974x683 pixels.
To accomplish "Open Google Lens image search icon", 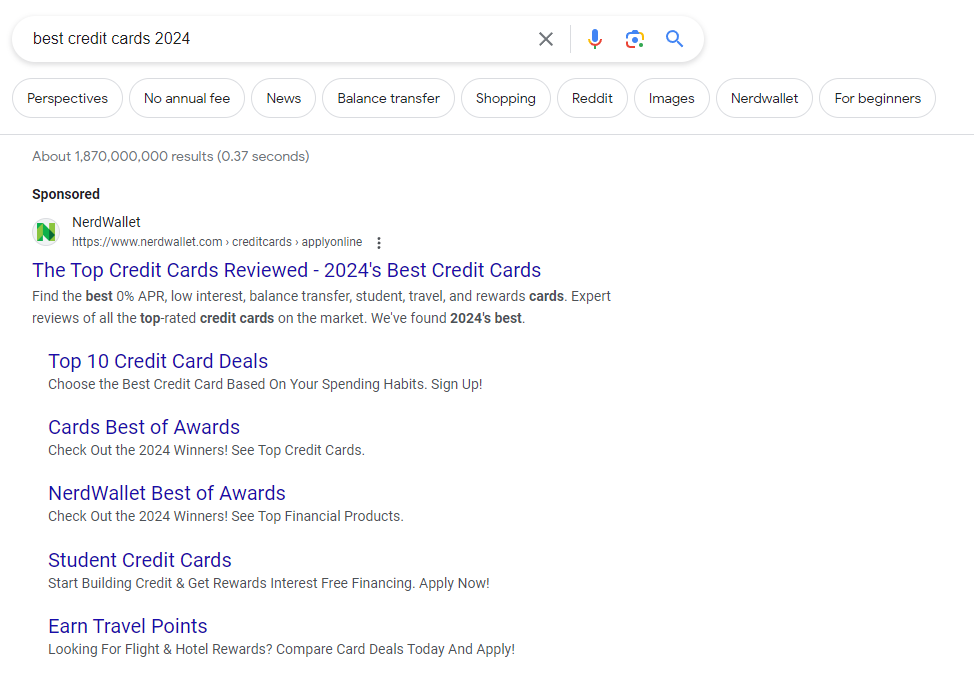I will 634,39.
